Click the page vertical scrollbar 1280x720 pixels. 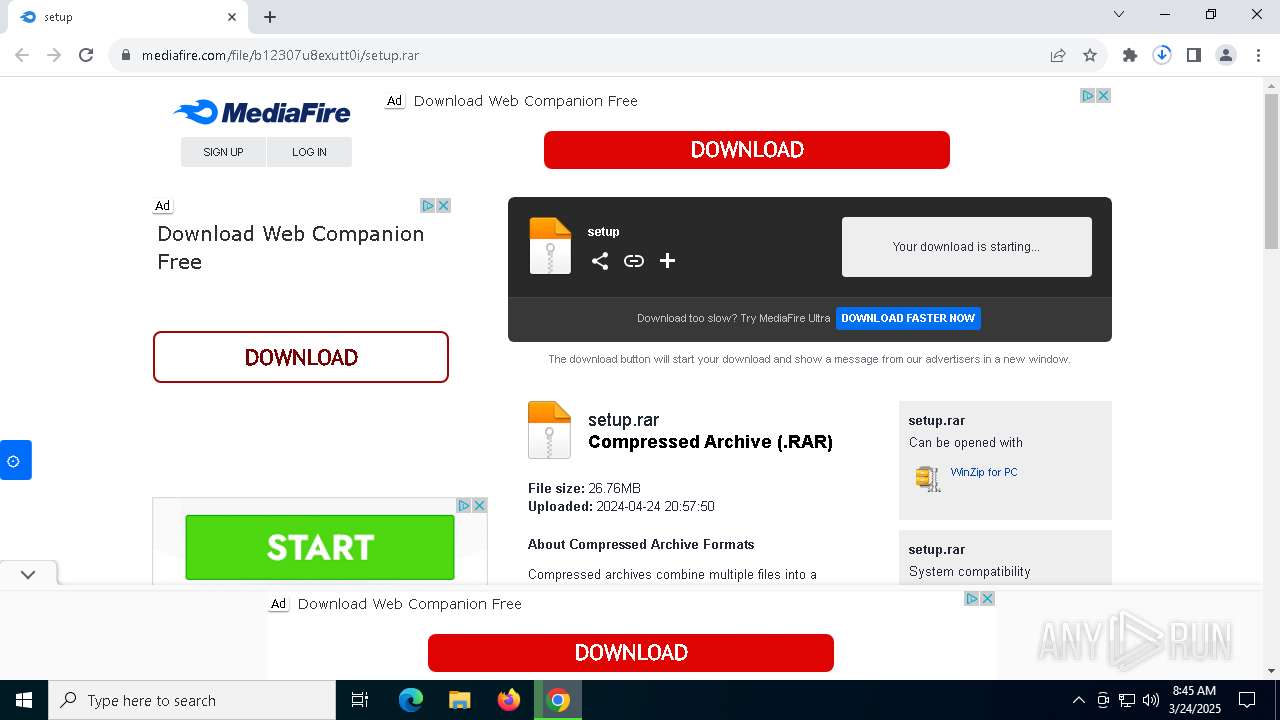click(x=1271, y=170)
